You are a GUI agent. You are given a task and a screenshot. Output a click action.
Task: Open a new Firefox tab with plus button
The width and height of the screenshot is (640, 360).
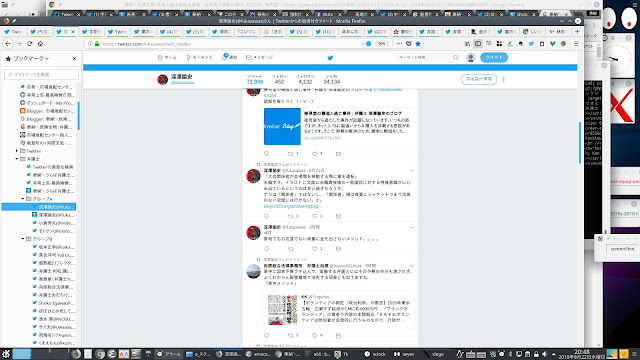(577, 31)
